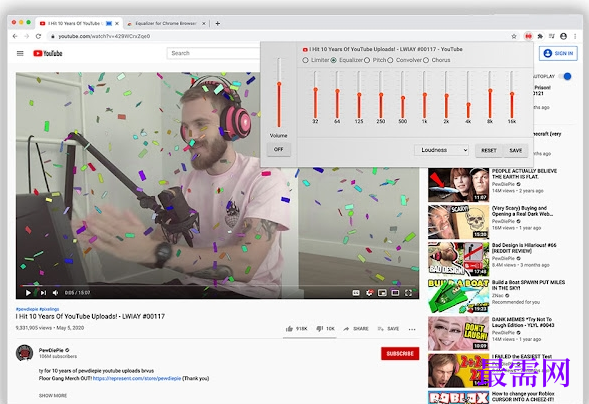Click the 4k band slider
Screen dimensions: 589x404
coord(468,94)
